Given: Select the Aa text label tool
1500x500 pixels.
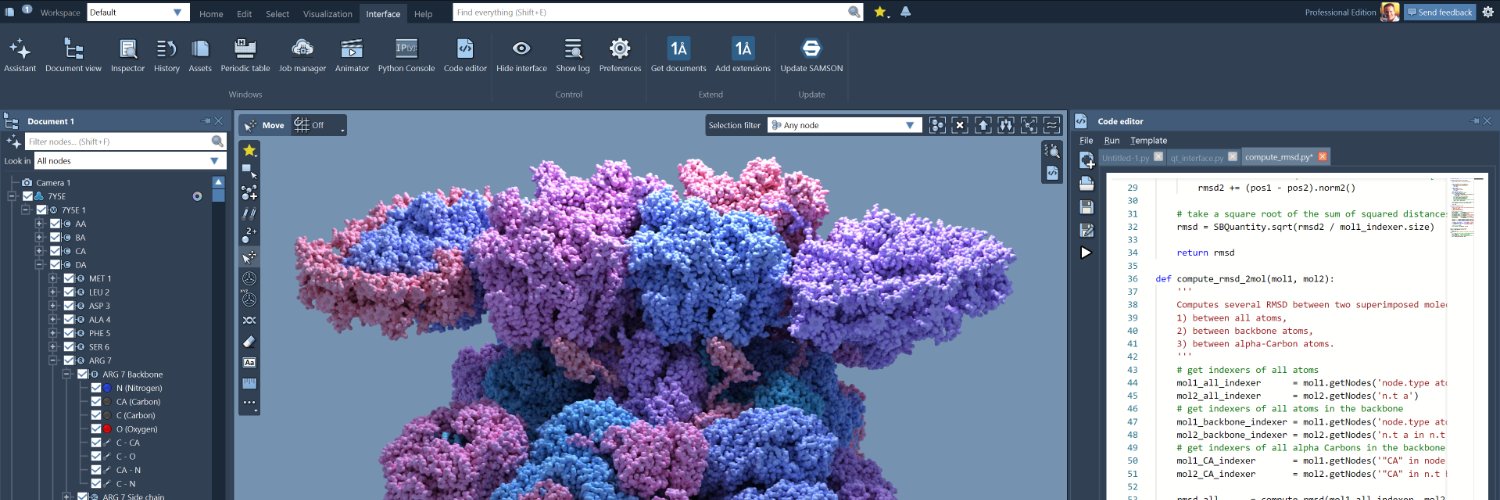Looking at the screenshot, I should click(249, 362).
